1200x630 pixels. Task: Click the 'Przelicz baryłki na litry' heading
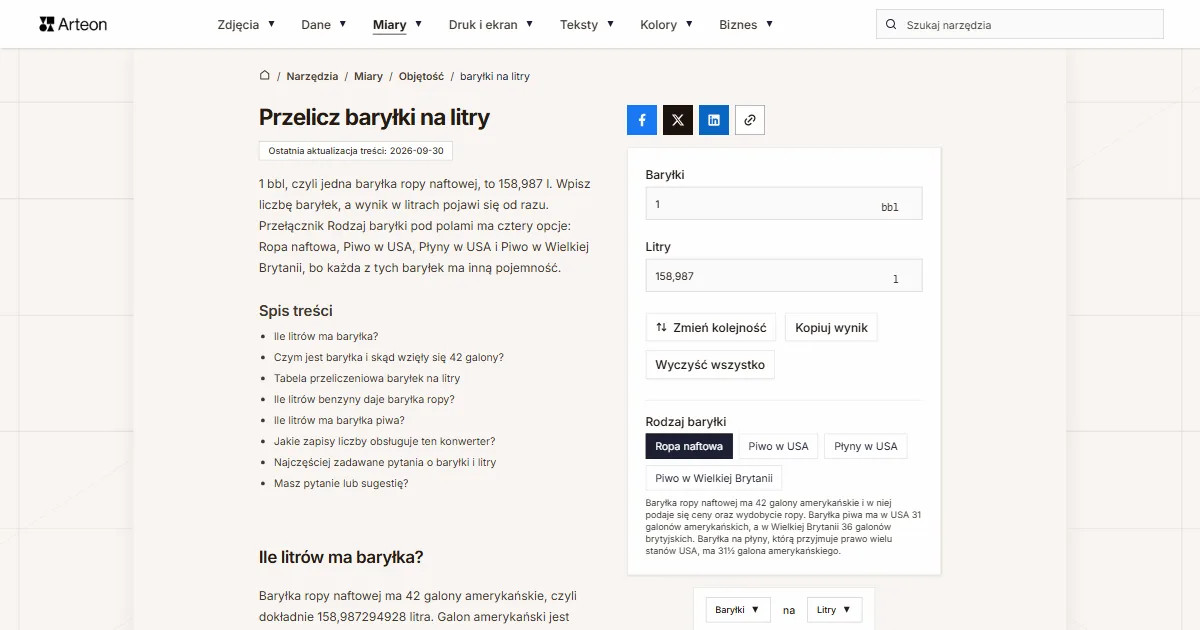click(374, 117)
